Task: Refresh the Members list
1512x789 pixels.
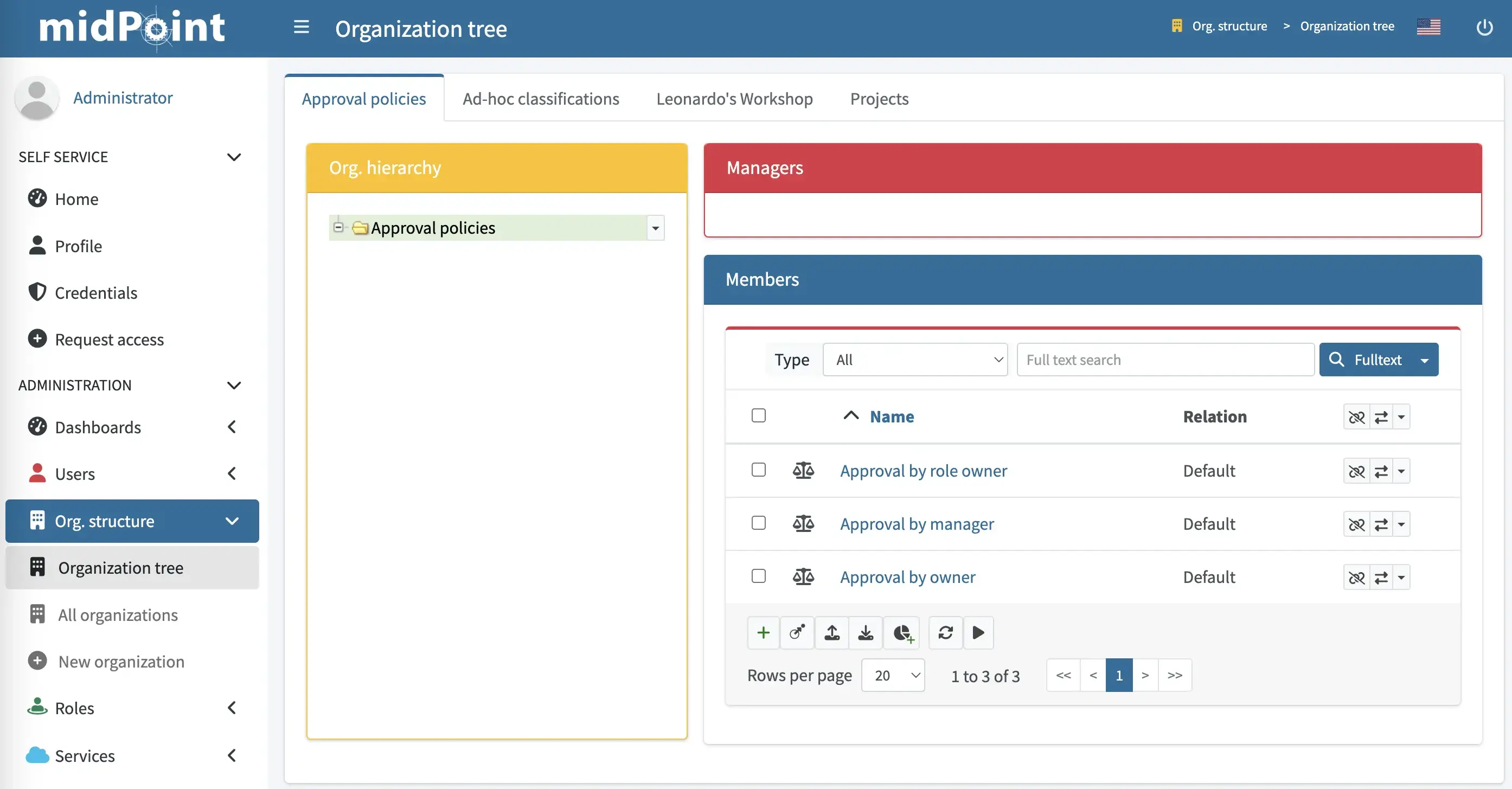Action: point(945,633)
